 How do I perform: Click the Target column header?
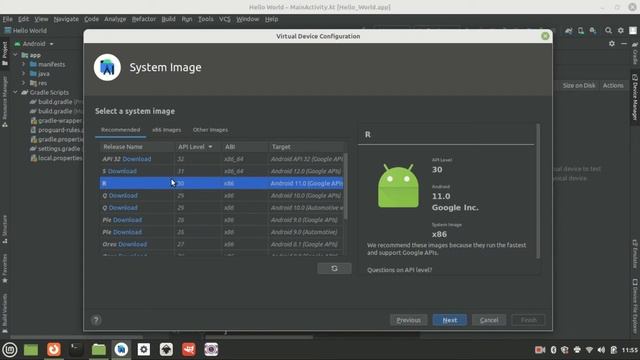[306, 147]
